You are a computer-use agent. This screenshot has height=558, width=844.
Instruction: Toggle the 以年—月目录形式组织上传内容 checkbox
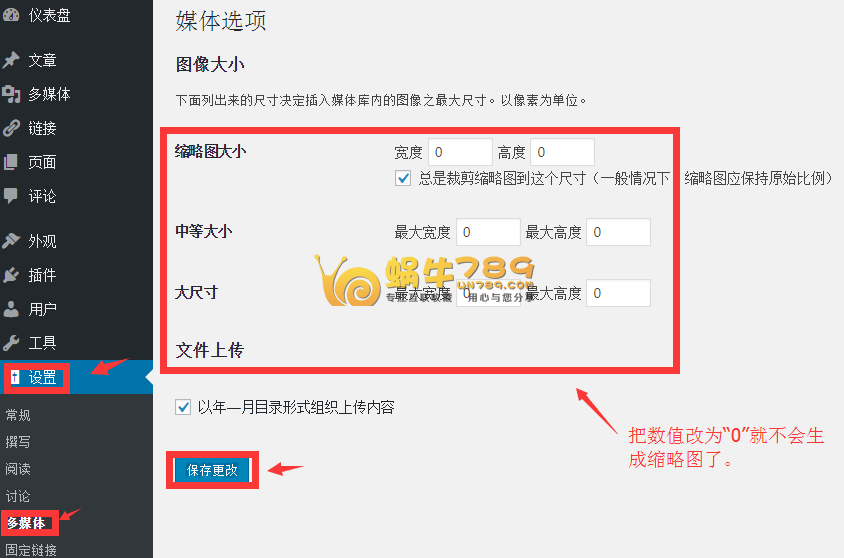click(x=183, y=407)
